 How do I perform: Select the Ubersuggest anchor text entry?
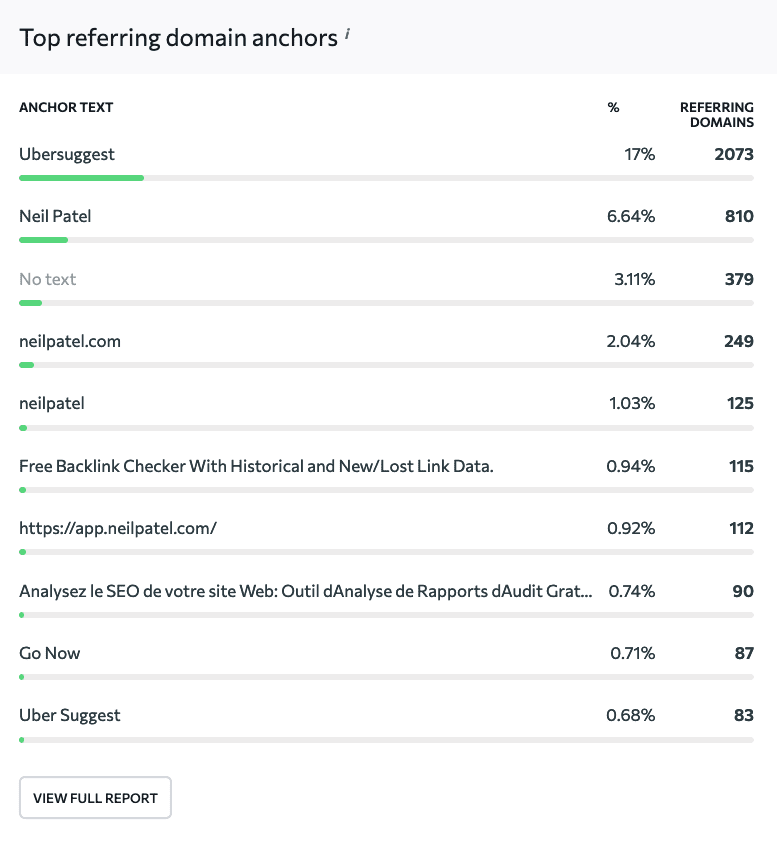pos(66,154)
